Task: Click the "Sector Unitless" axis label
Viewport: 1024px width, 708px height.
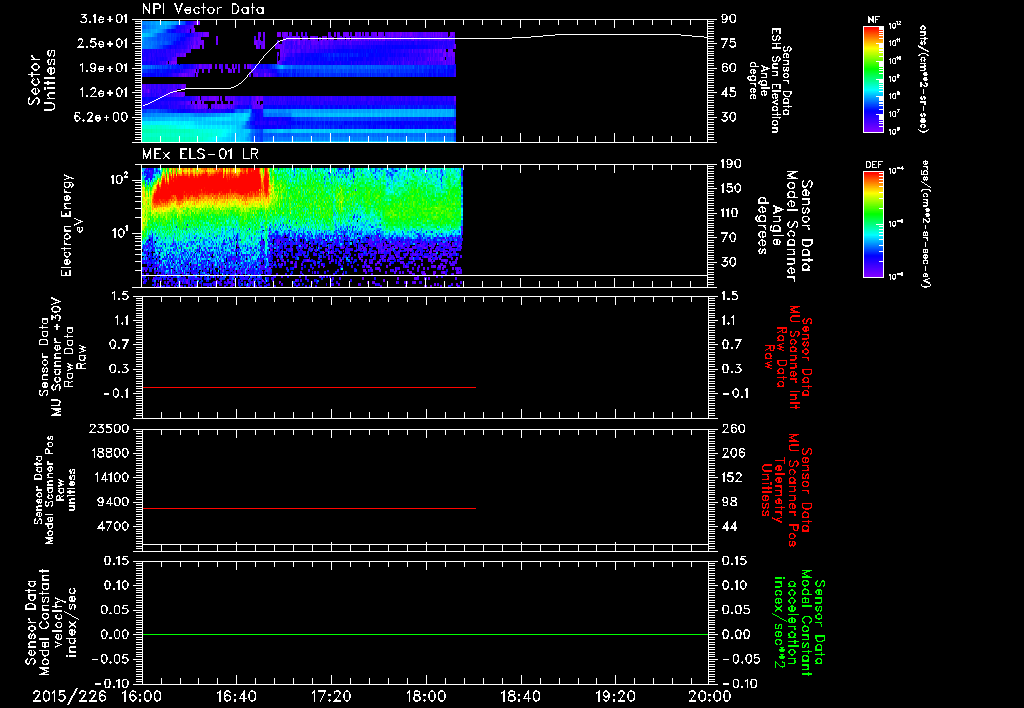Action: (41, 80)
